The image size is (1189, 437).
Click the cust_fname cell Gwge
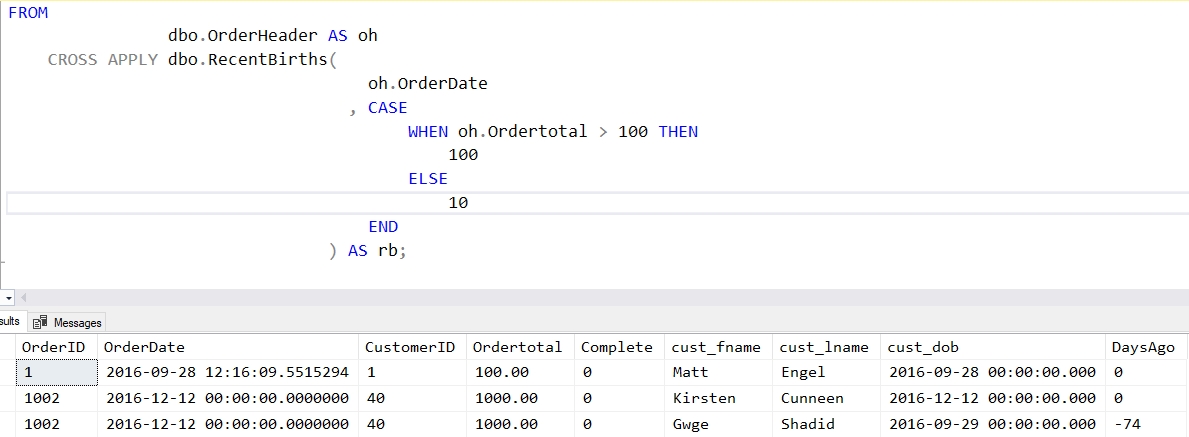point(718,424)
